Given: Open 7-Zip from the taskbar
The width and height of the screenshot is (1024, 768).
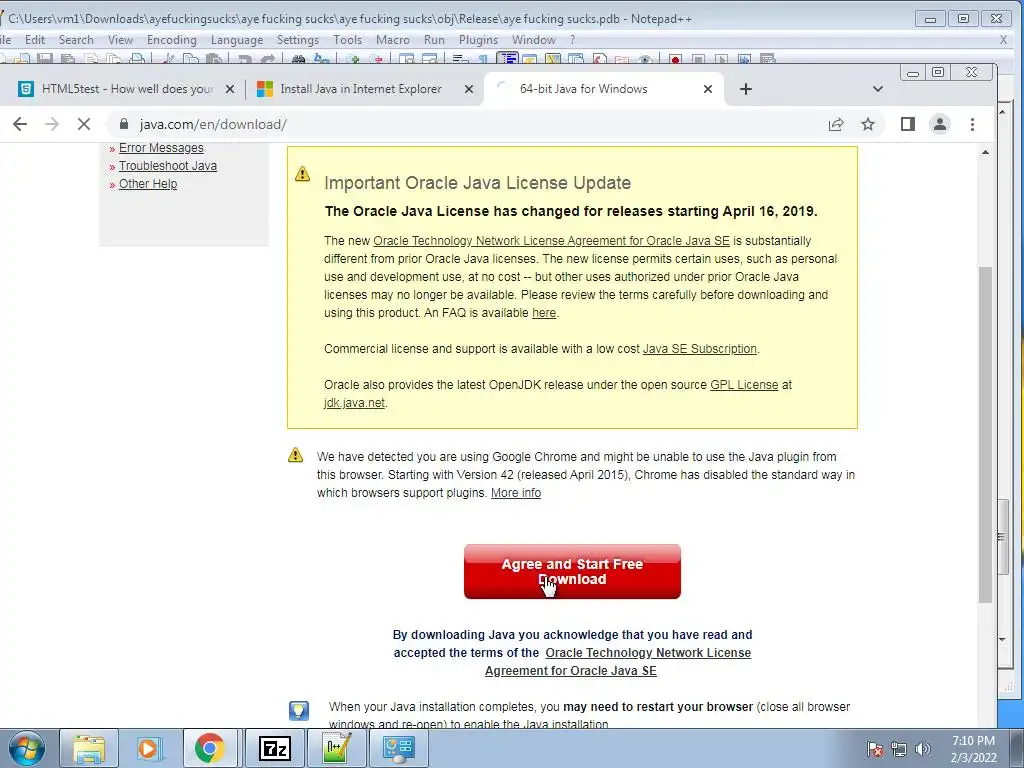Looking at the screenshot, I should (x=274, y=748).
